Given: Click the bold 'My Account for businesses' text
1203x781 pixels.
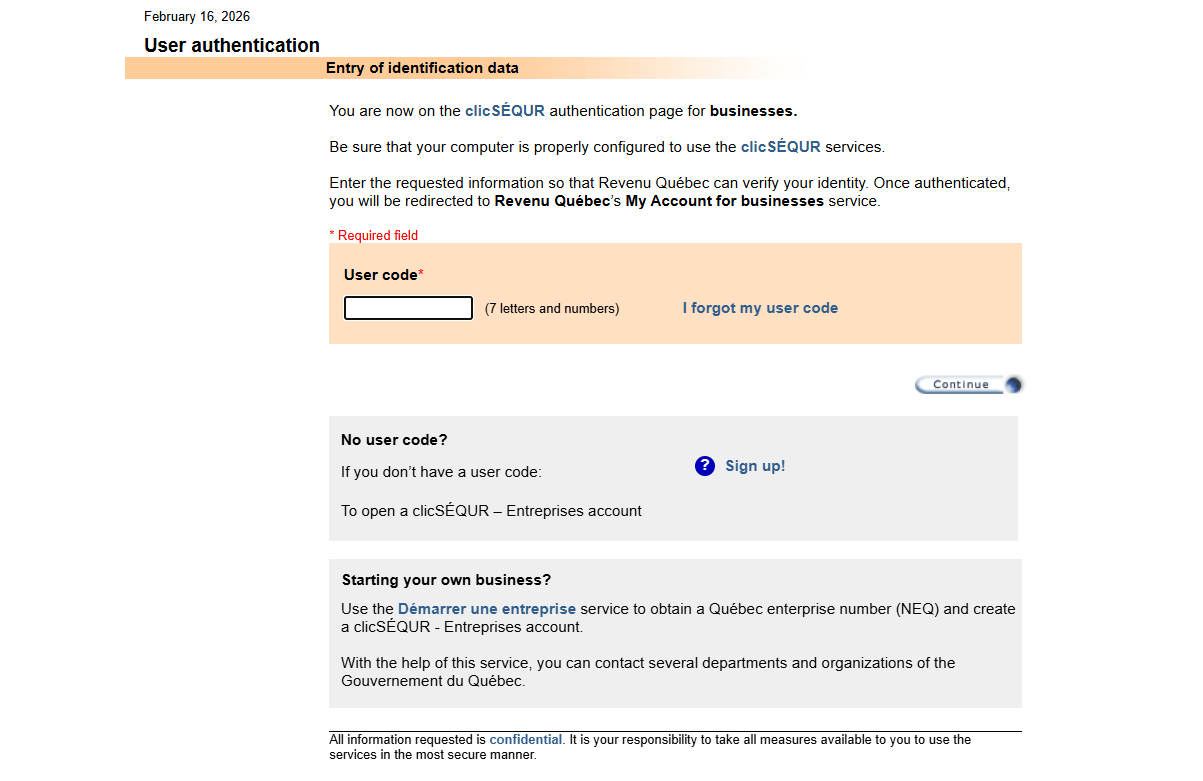Looking at the screenshot, I should pos(724,201).
